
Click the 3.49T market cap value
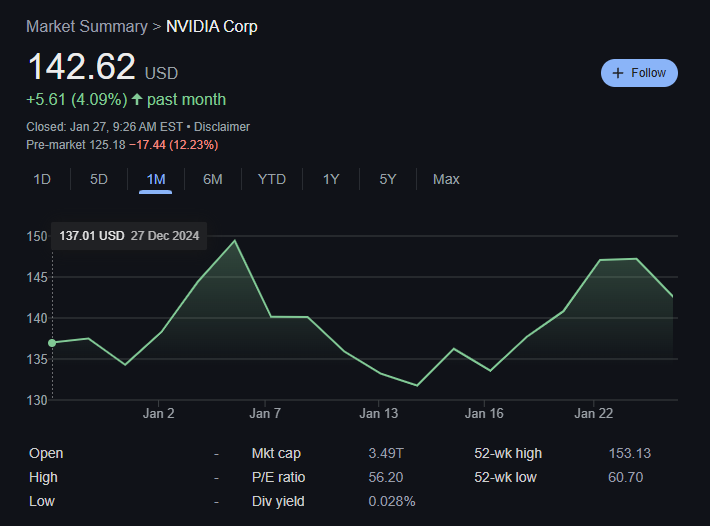386,454
